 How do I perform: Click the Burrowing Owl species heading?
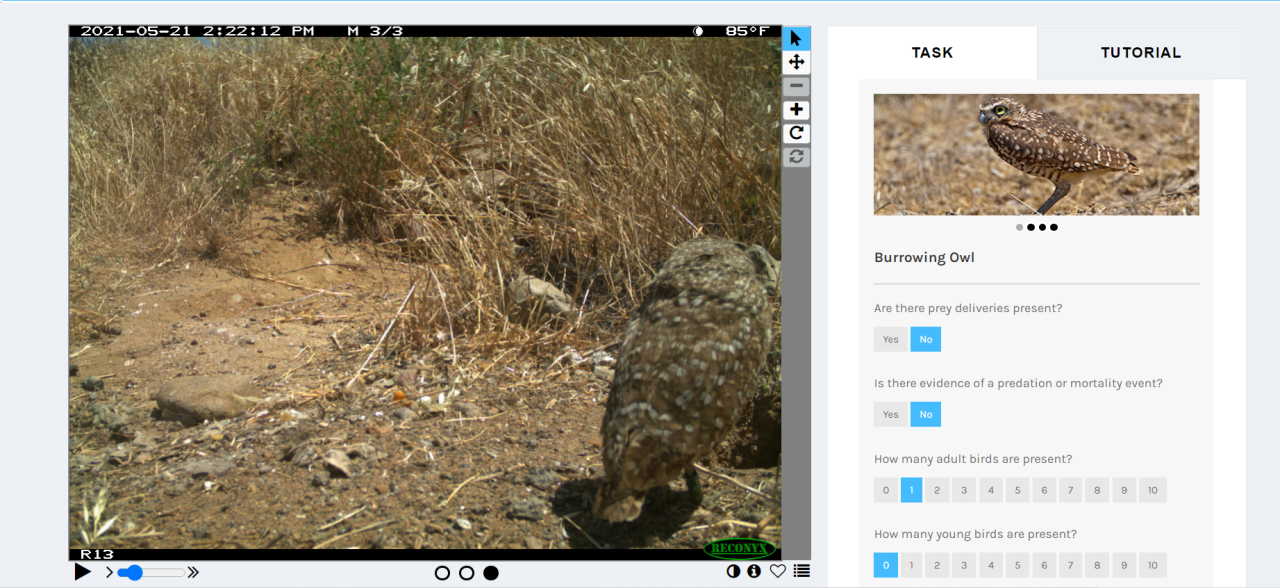coord(924,258)
